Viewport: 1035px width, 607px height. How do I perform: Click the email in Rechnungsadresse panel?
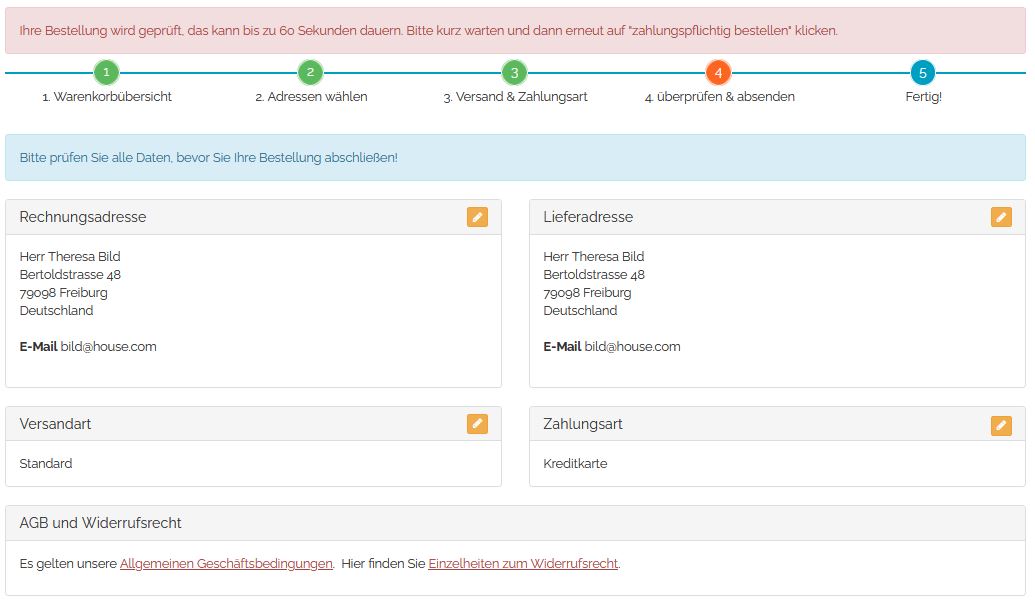coord(108,347)
